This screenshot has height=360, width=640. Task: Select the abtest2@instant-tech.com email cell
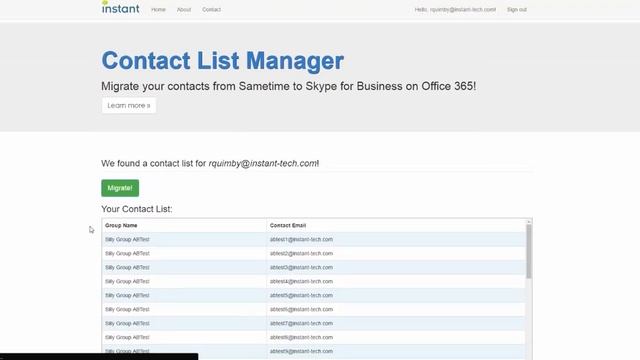pyautogui.click(x=396, y=253)
